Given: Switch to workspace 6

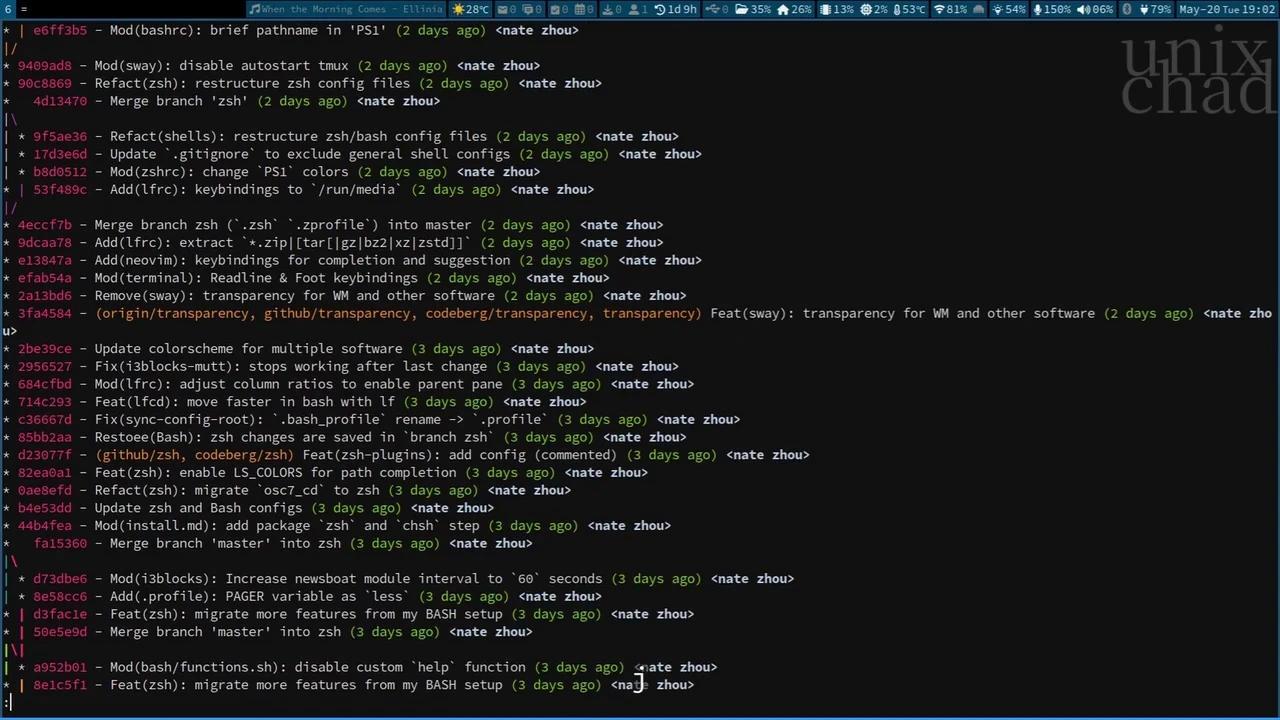Looking at the screenshot, I should click(x=7, y=9).
